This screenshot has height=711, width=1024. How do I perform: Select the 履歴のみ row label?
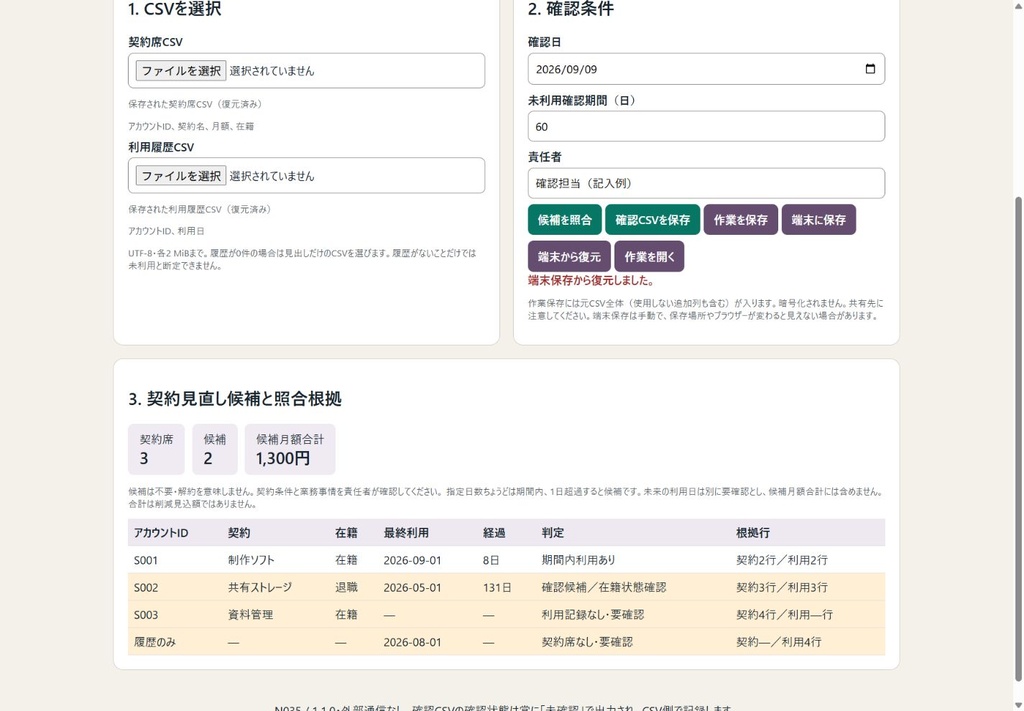(x=155, y=642)
